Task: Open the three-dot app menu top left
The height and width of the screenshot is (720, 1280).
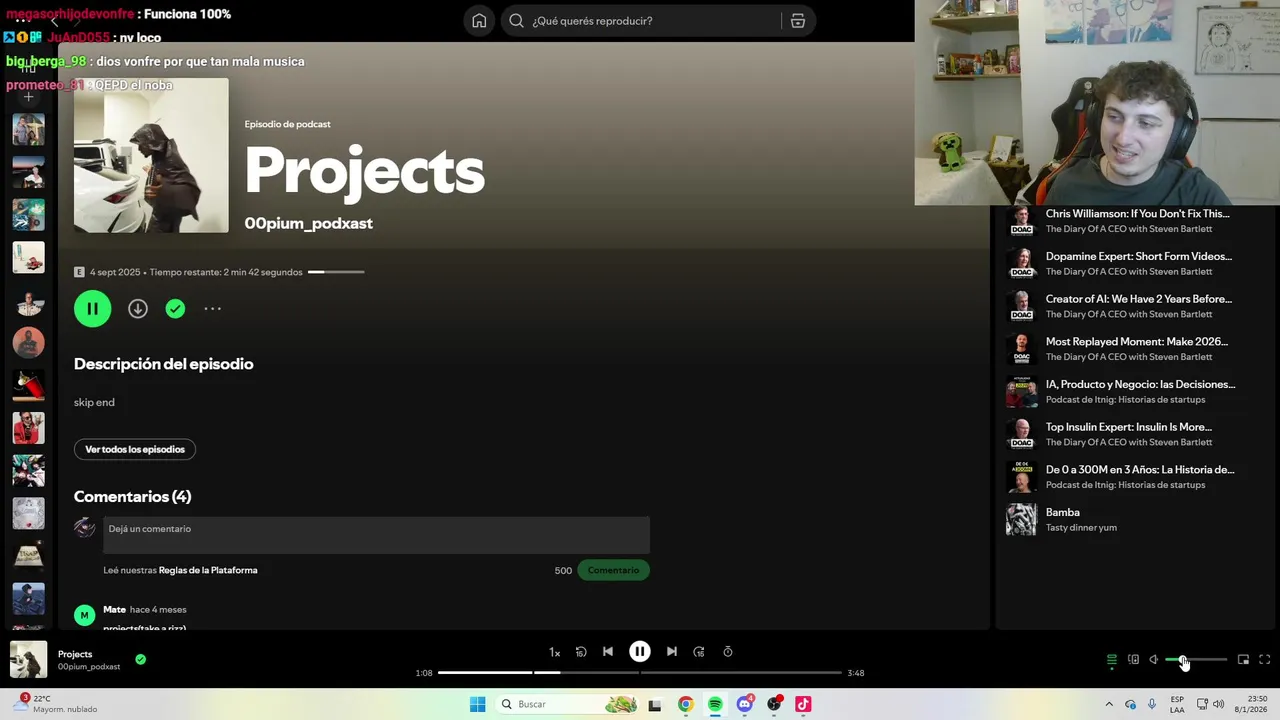Action: pos(22,20)
